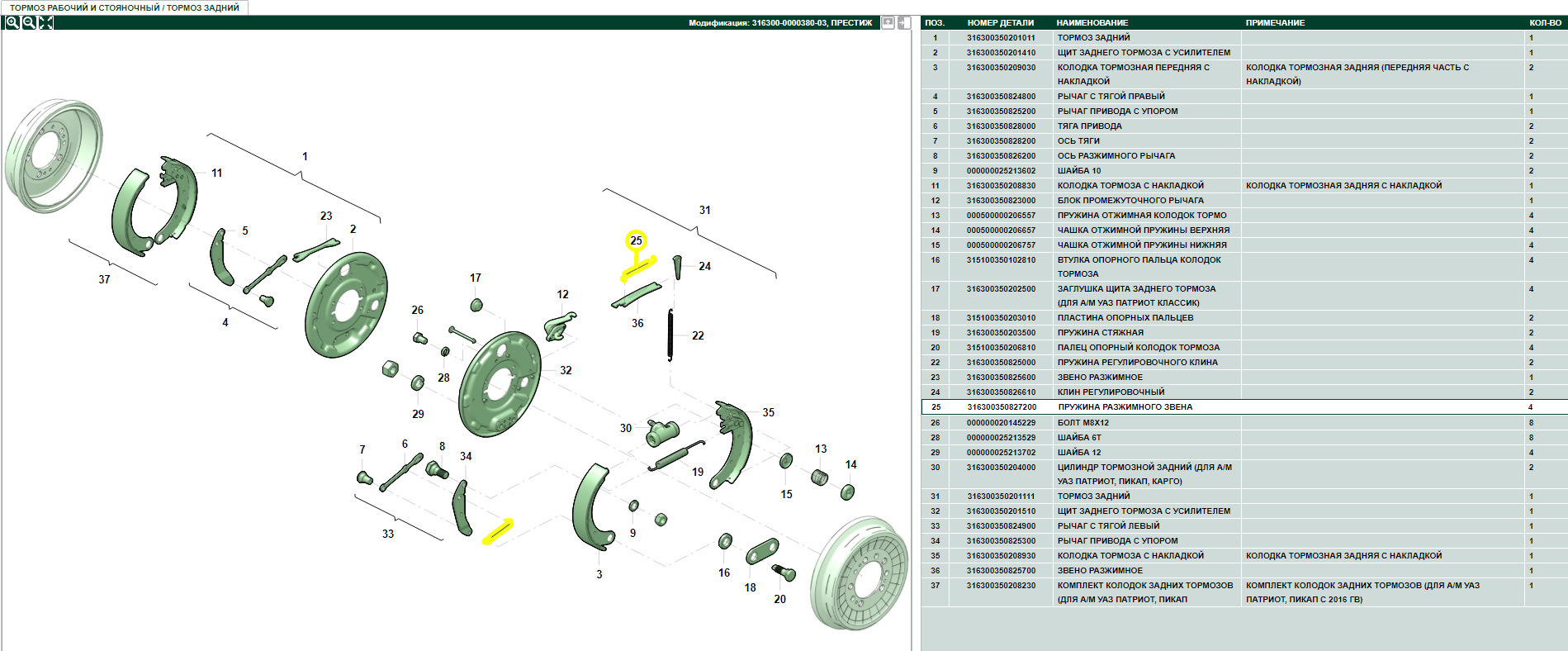This screenshot has height=651, width=1568.
Task: Click the ПОЗ. column header
Action: pos(935,23)
